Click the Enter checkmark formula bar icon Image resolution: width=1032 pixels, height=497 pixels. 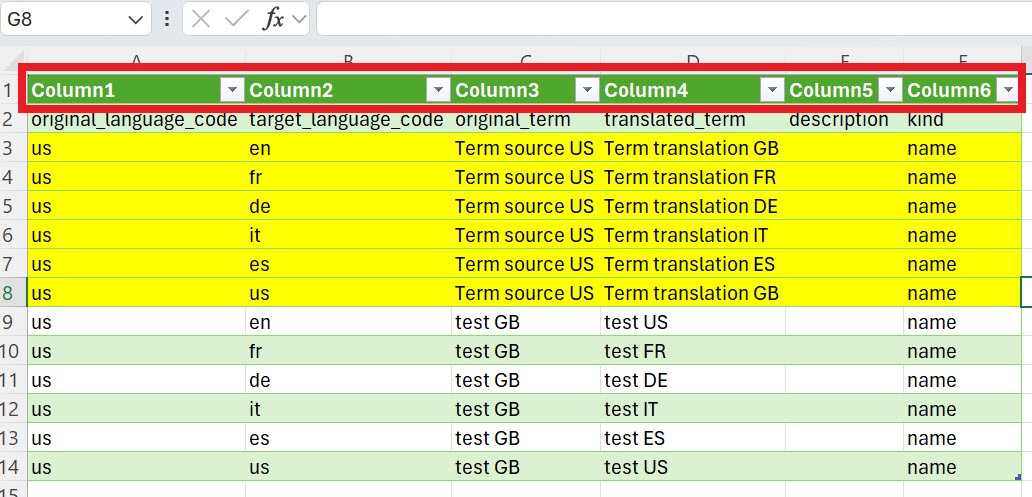point(237,20)
